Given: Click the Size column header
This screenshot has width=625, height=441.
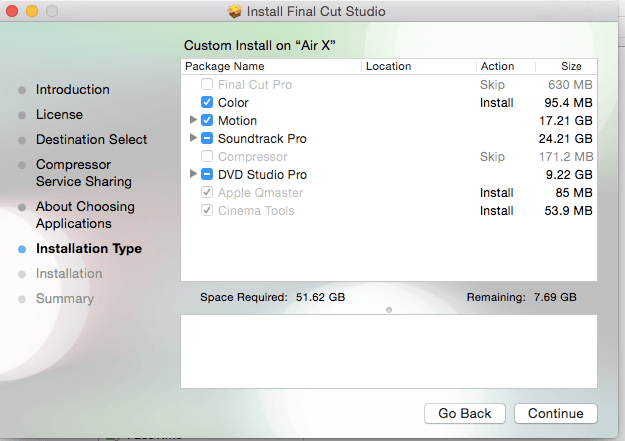Looking at the screenshot, I should pos(571,67).
